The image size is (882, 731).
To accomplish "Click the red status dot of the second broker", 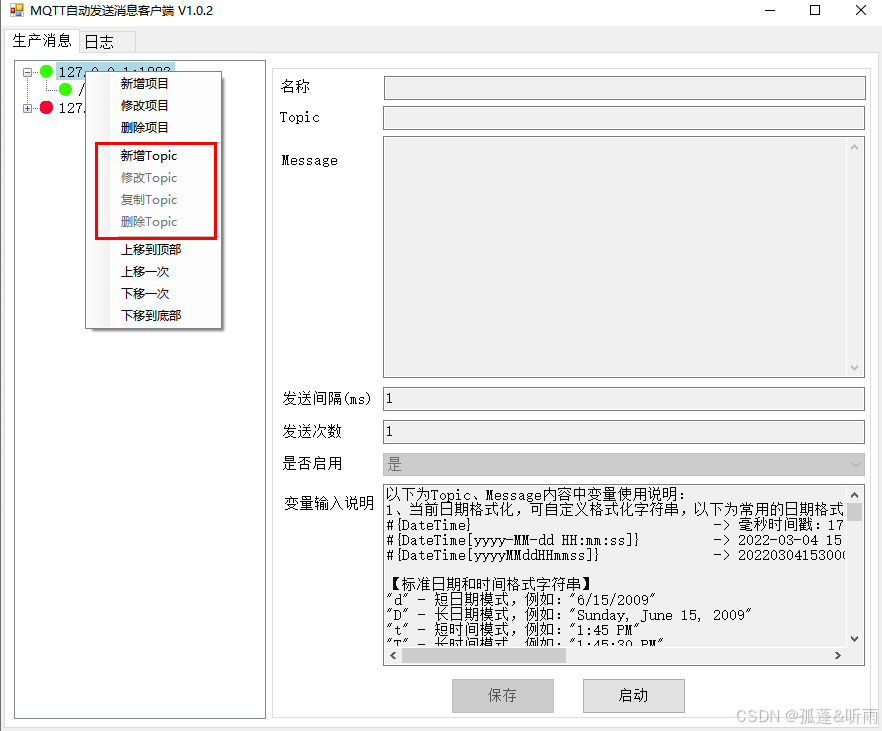I will tap(47, 107).
